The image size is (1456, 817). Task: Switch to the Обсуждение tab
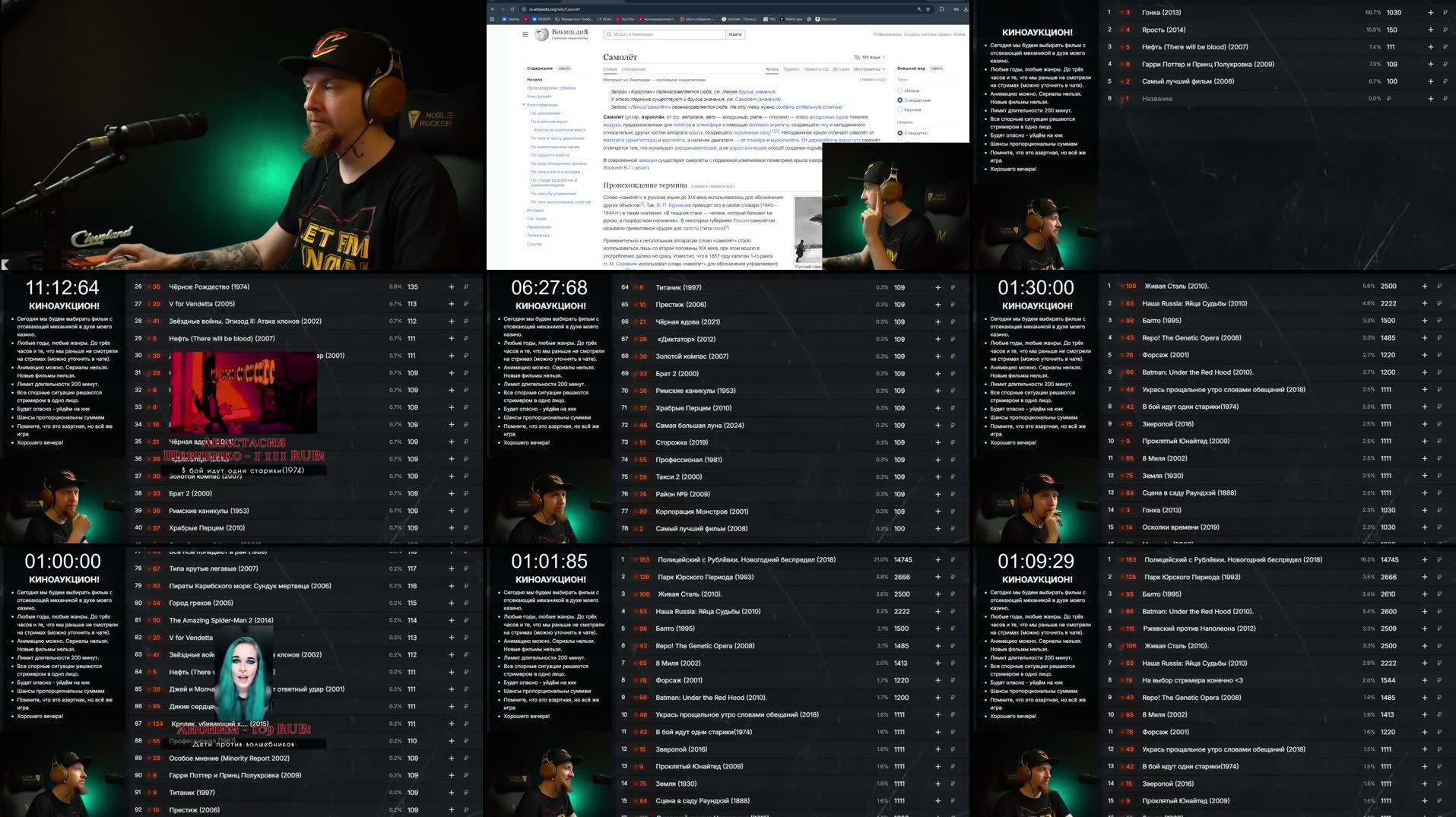pos(633,69)
